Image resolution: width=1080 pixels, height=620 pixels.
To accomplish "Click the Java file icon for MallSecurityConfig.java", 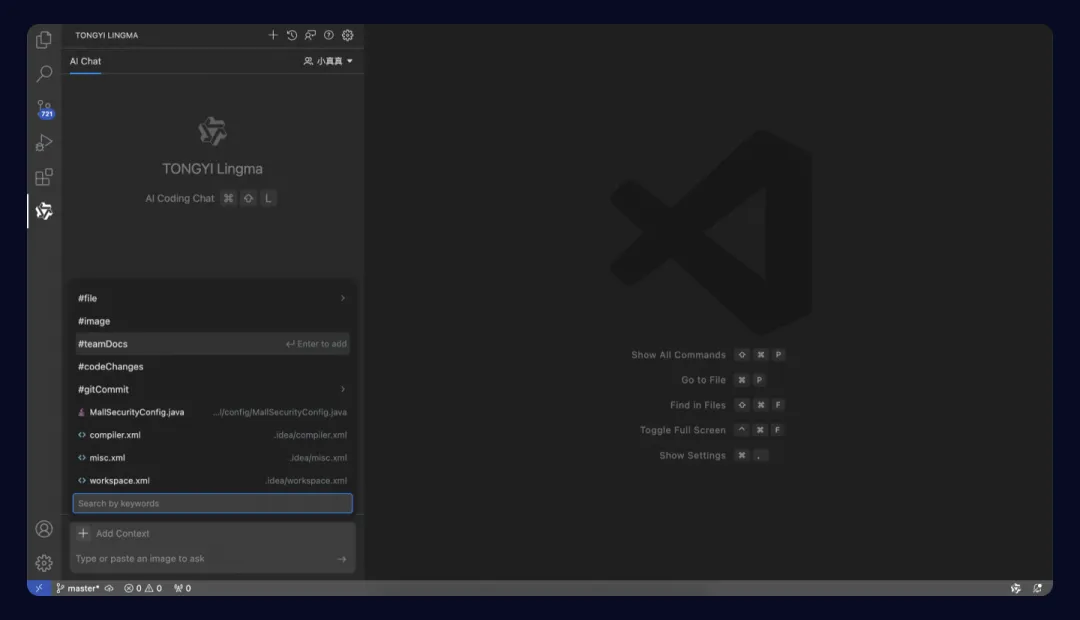I will [x=81, y=412].
